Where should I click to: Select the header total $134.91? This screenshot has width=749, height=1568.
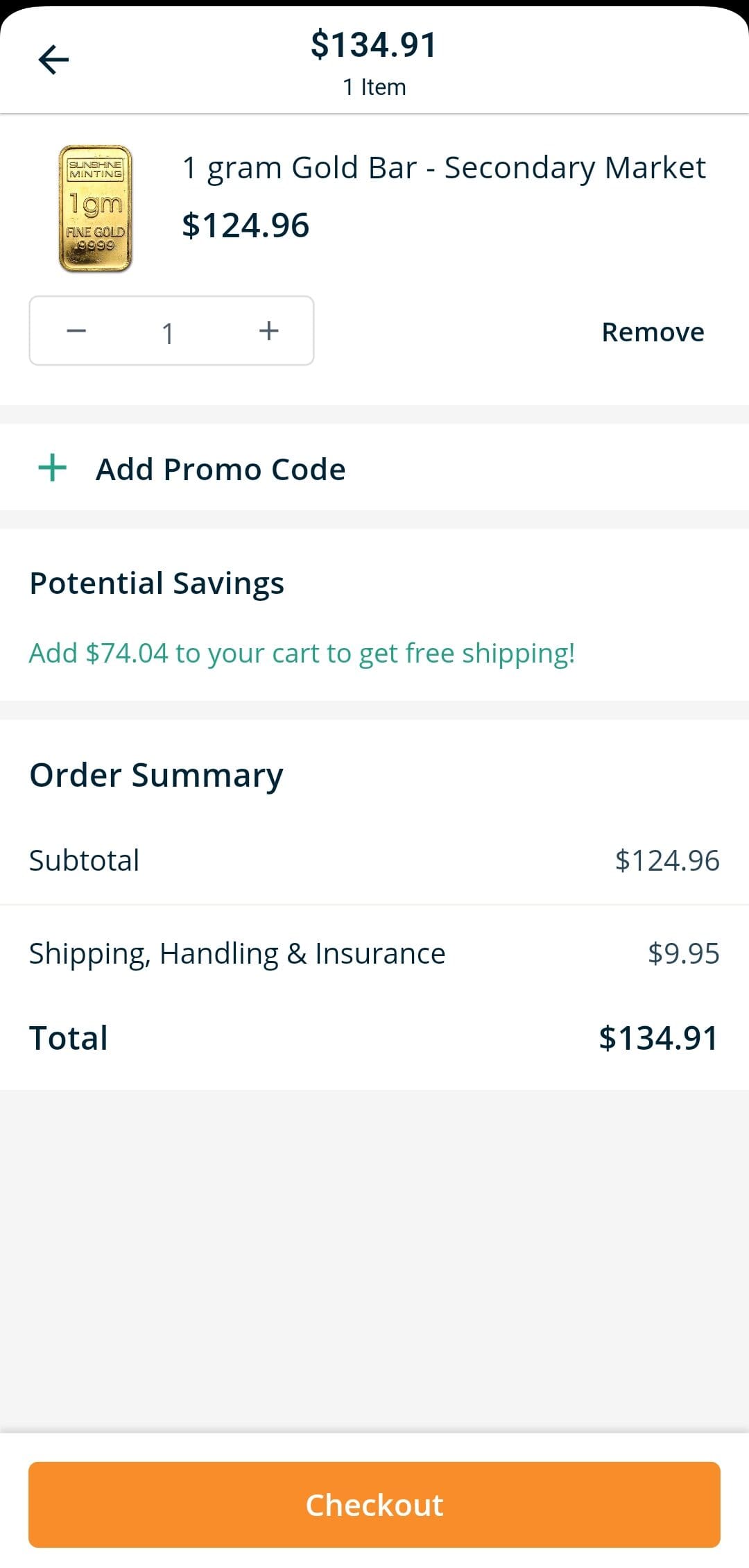coord(374,45)
